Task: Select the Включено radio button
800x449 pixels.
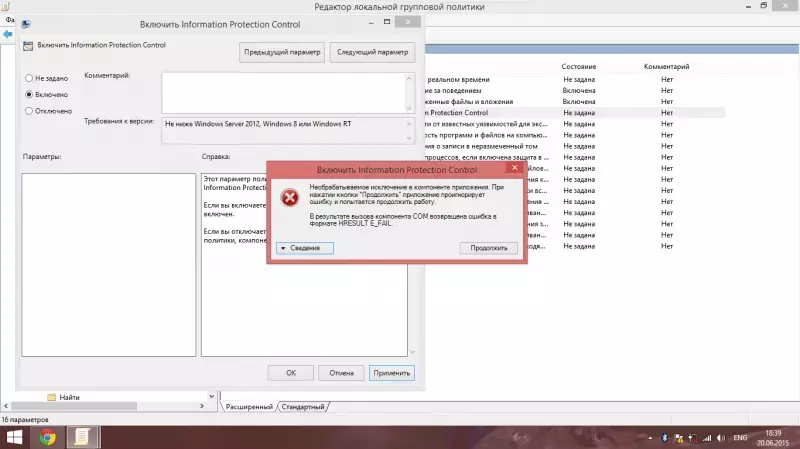Action: point(29,94)
